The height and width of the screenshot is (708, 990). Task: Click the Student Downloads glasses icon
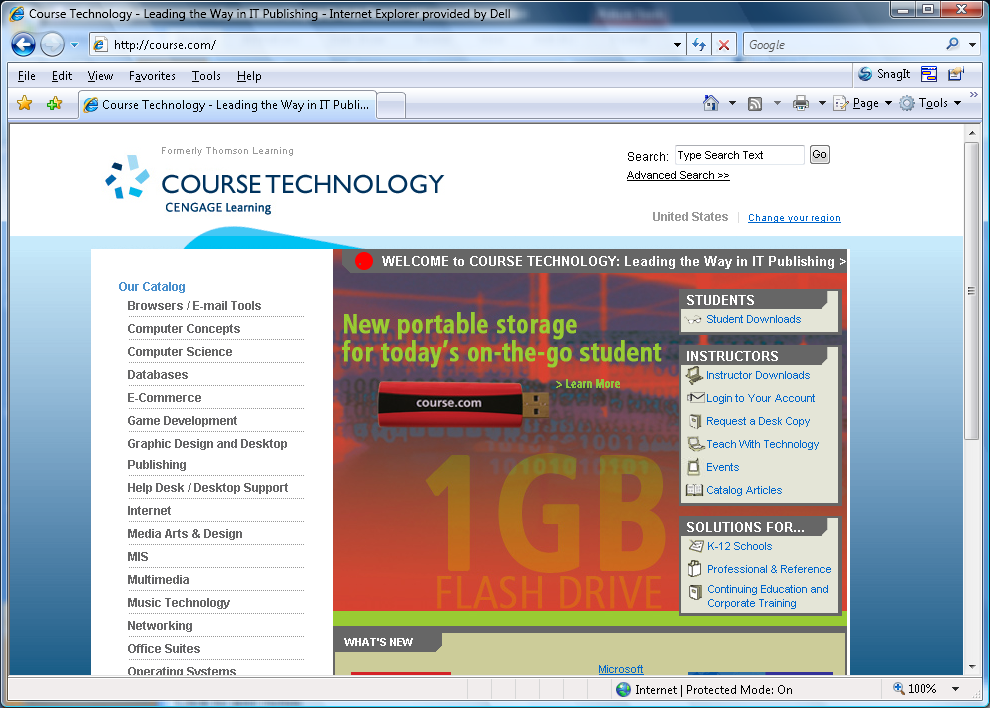click(693, 320)
